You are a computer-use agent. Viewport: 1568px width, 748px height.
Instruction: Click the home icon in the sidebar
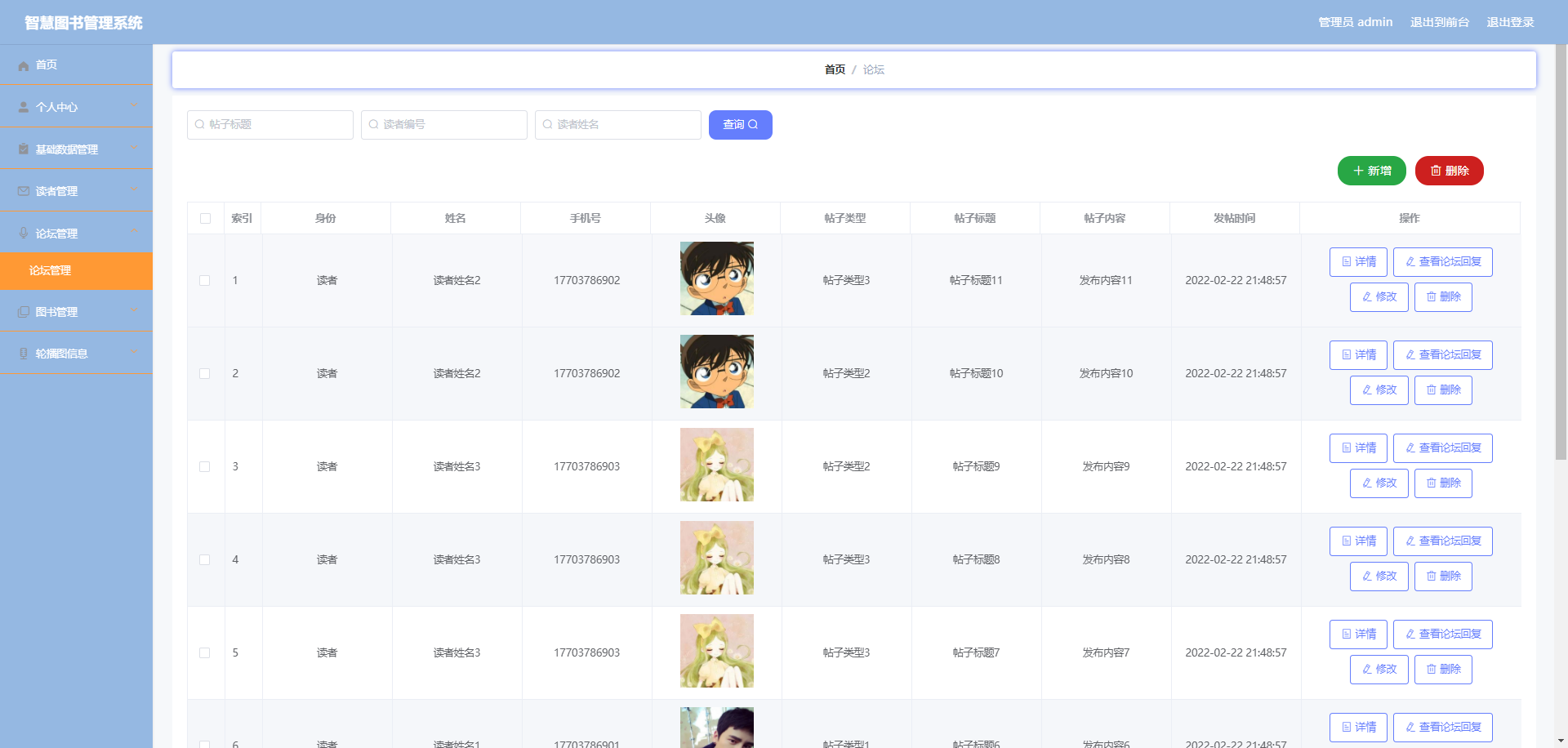pos(24,65)
